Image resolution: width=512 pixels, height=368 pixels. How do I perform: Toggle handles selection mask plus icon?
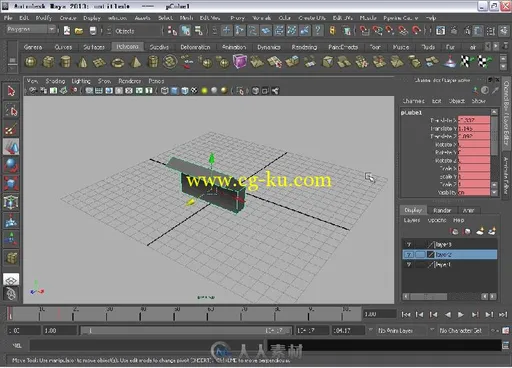(x=226, y=31)
